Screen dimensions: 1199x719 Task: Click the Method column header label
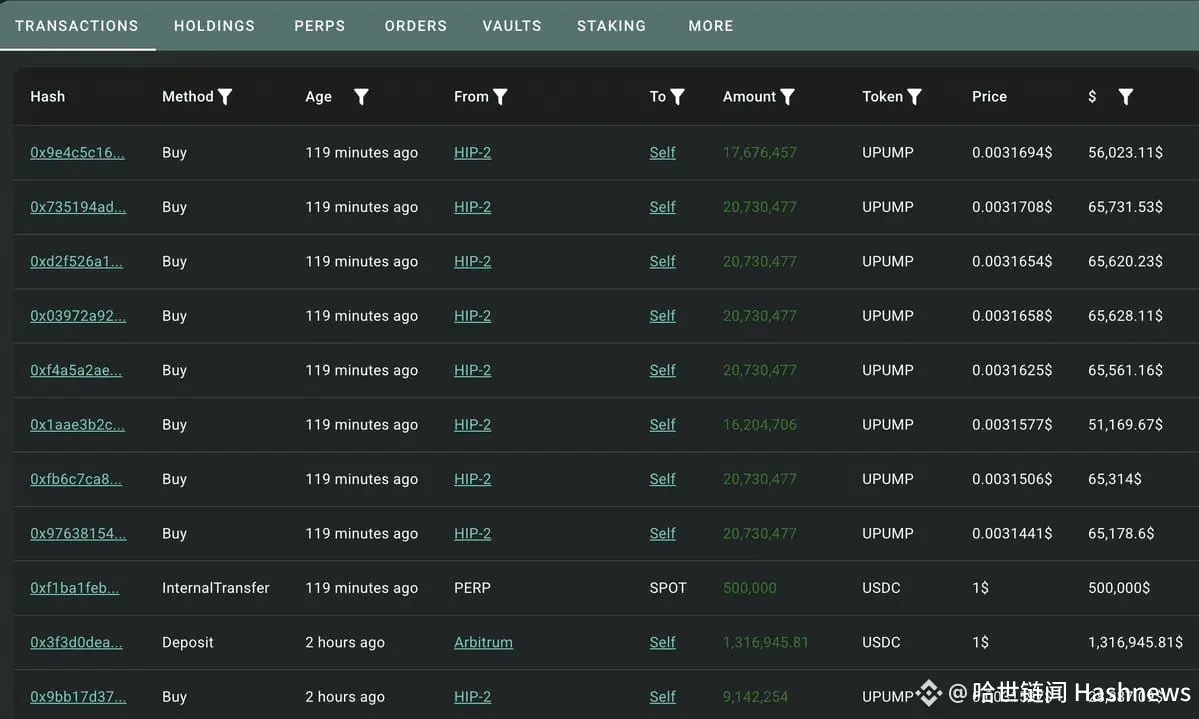pos(187,96)
